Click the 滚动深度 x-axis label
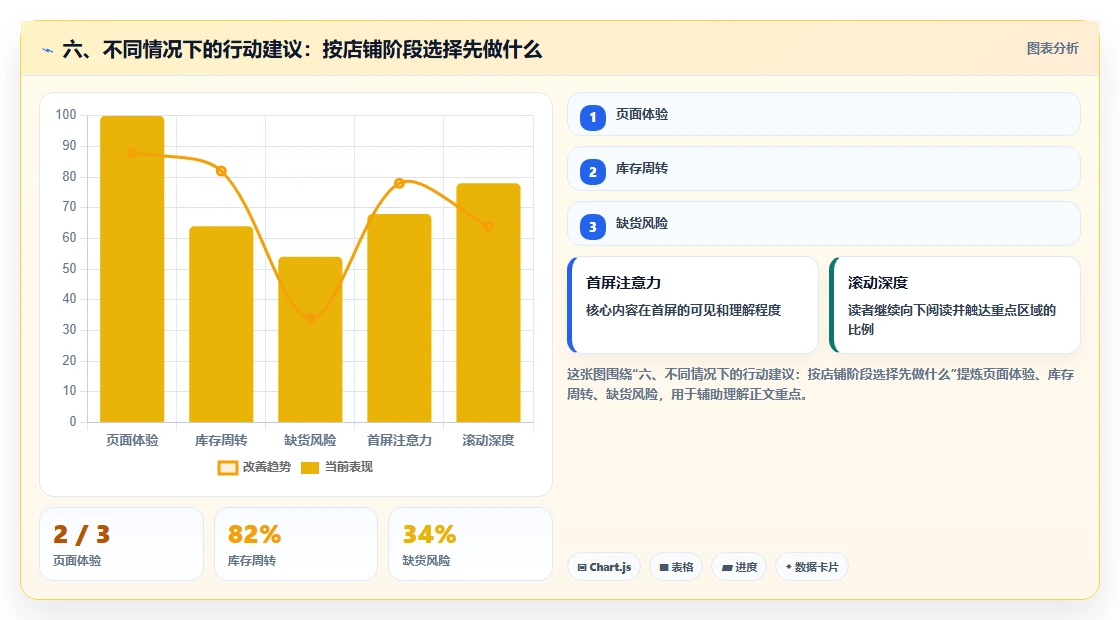Image resolution: width=1120 pixels, height=620 pixels. click(489, 441)
